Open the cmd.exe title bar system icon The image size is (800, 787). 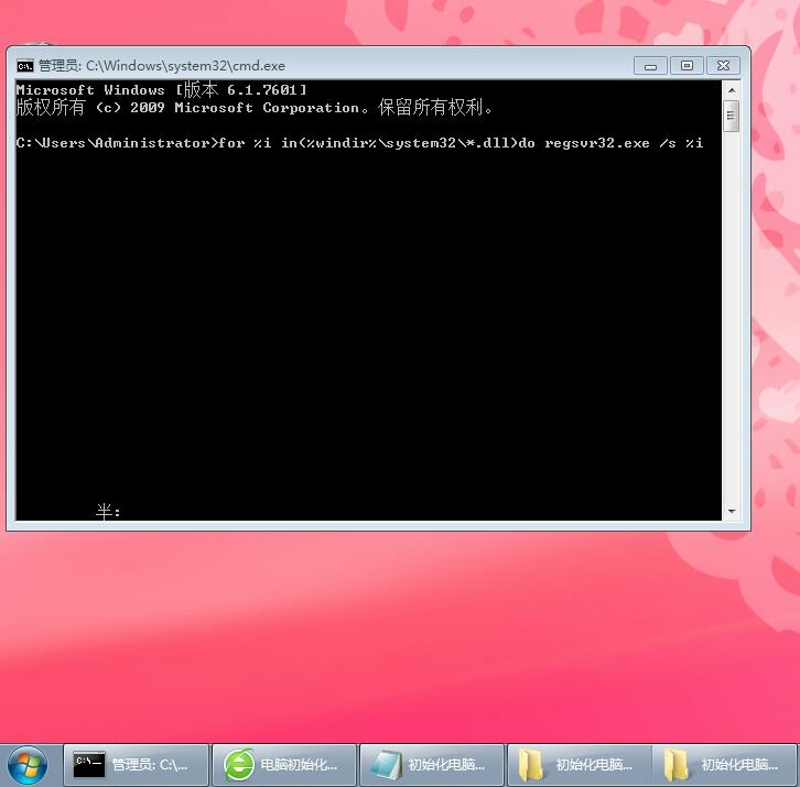[x=24, y=66]
